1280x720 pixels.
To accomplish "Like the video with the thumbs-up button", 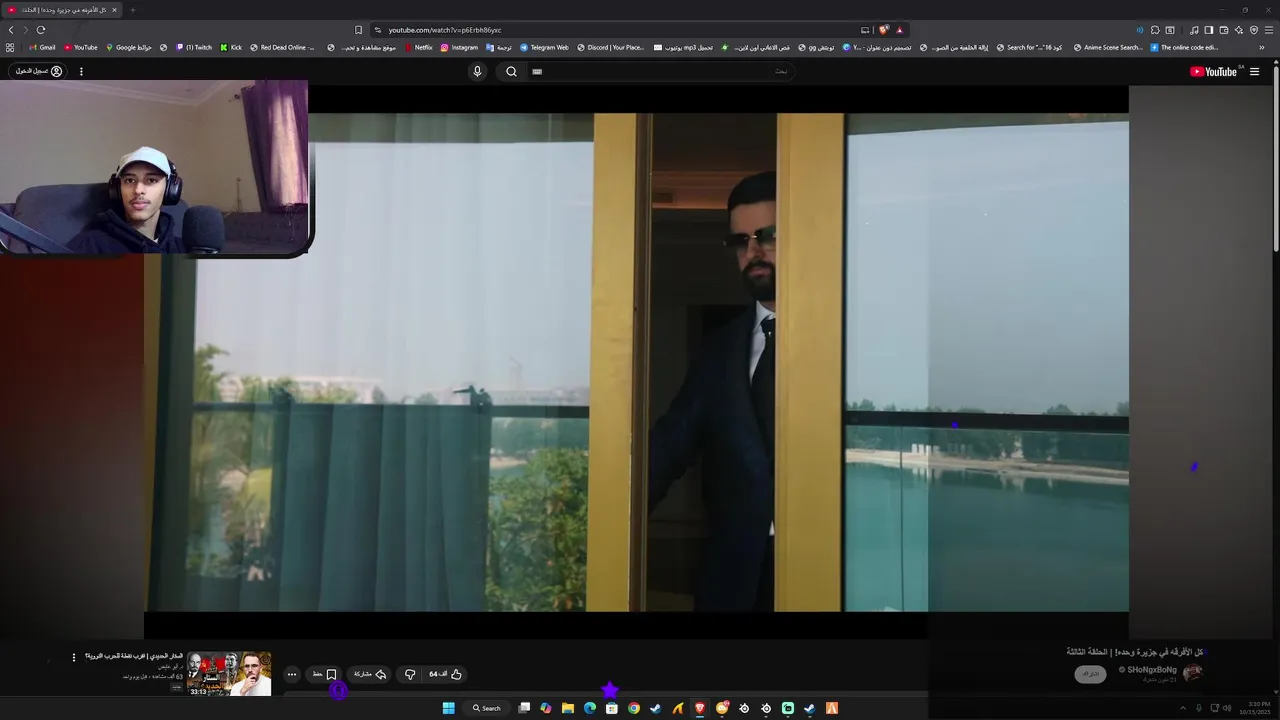I will [447, 674].
